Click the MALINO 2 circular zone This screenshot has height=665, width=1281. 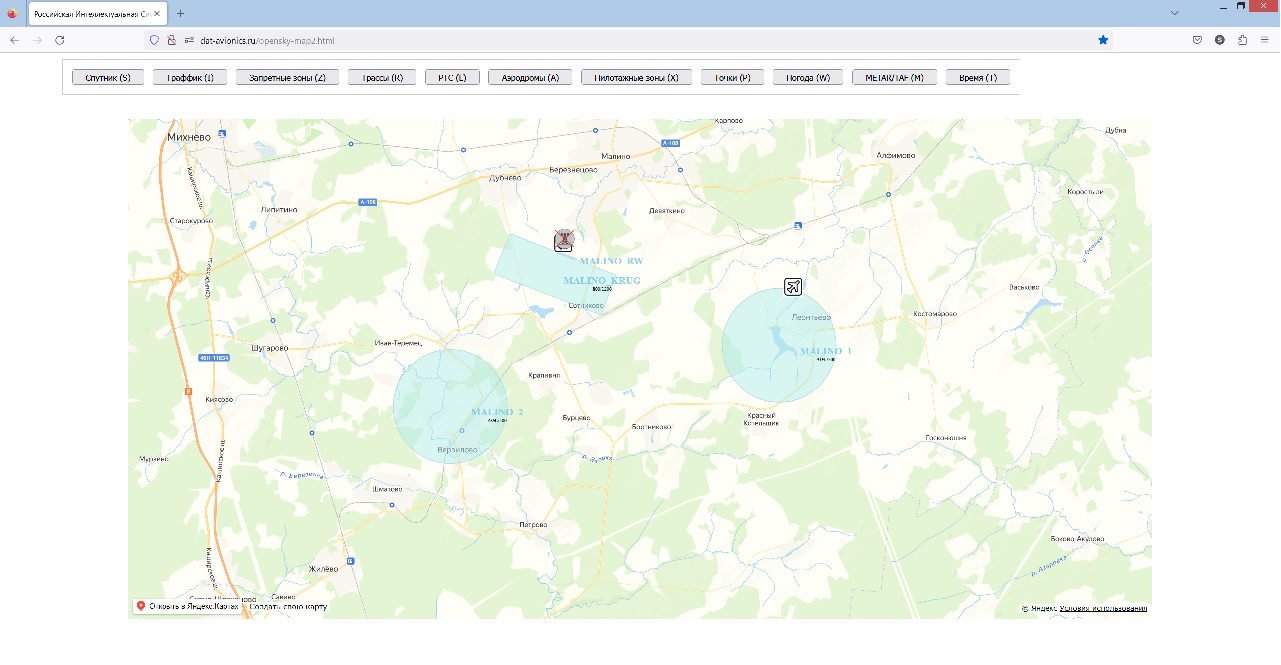[450, 407]
